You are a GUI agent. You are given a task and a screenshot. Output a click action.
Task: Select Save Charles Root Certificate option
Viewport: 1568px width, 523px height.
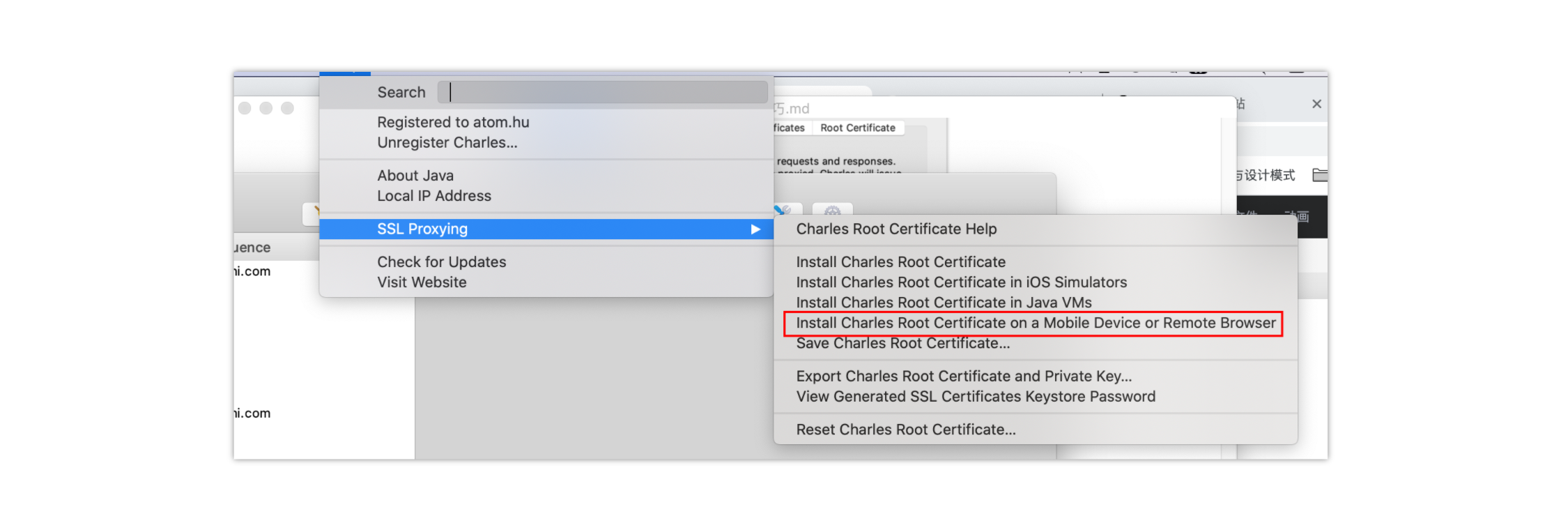[902, 344]
